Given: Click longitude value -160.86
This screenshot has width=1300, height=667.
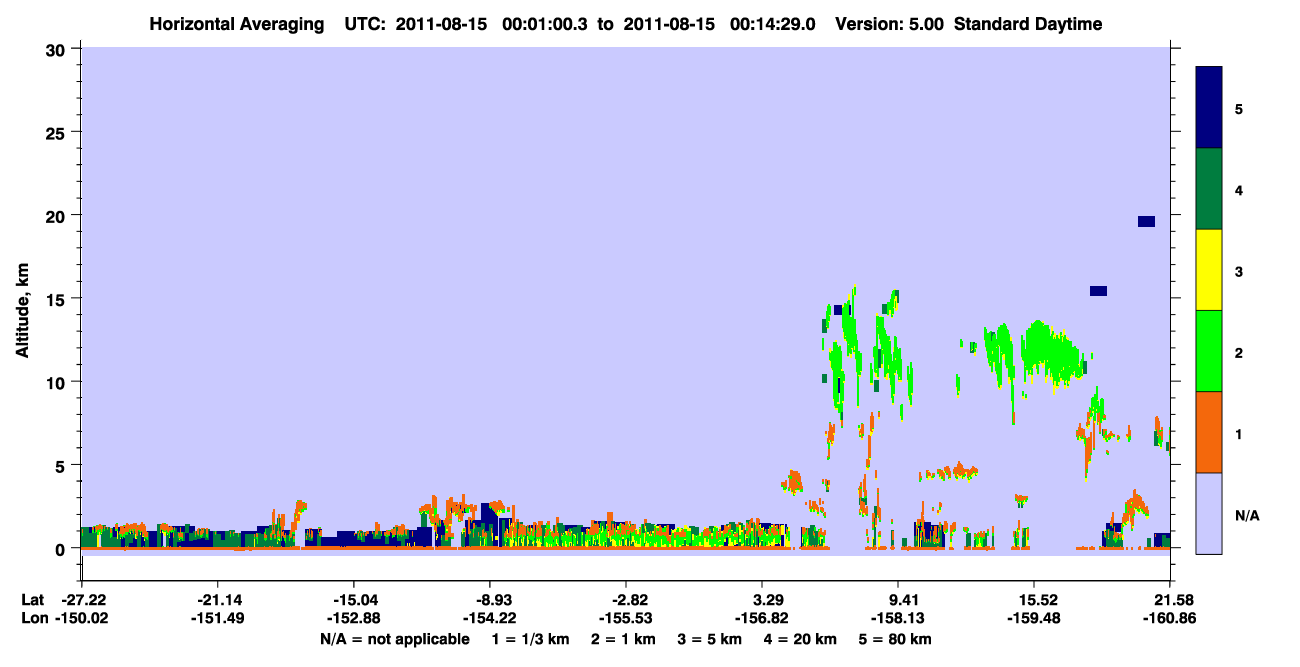Looking at the screenshot, I should (1170, 618).
